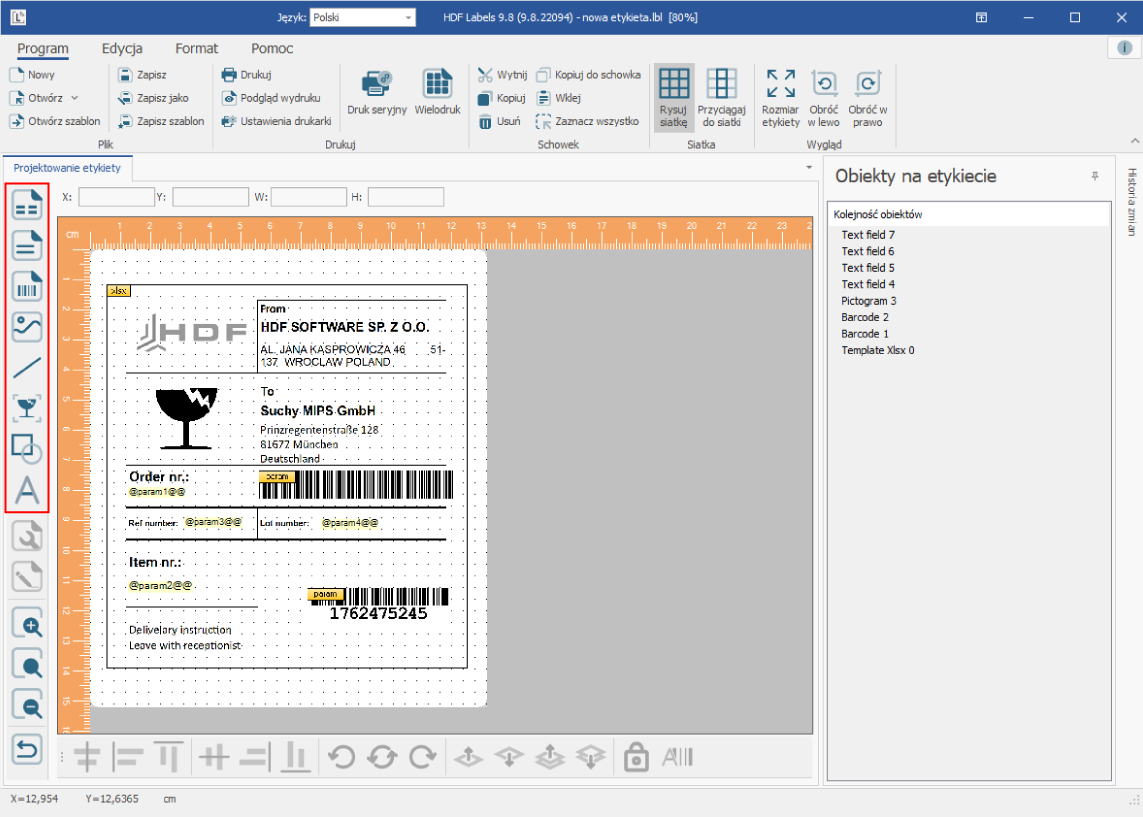Open the Język language dropdown

pyautogui.click(x=363, y=17)
